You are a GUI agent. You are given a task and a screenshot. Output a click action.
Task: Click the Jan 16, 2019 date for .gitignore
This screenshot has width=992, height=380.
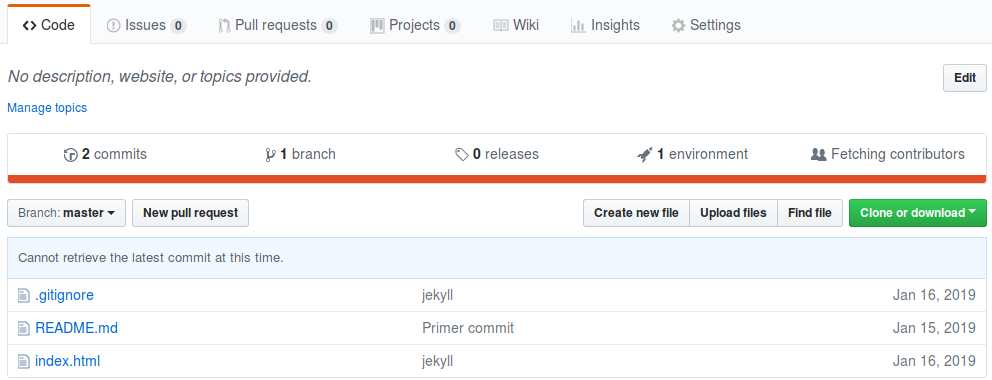934,295
